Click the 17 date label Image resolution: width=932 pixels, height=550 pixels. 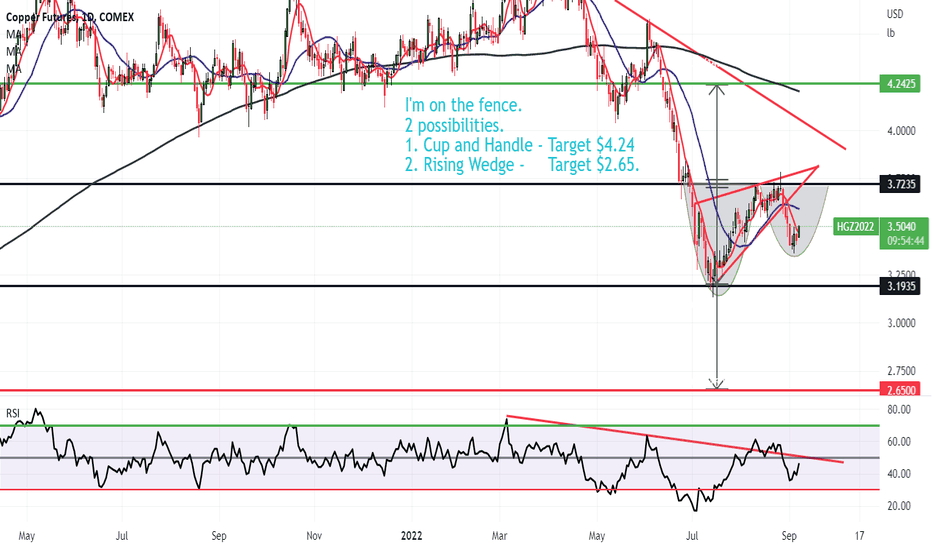pyautogui.click(x=859, y=536)
